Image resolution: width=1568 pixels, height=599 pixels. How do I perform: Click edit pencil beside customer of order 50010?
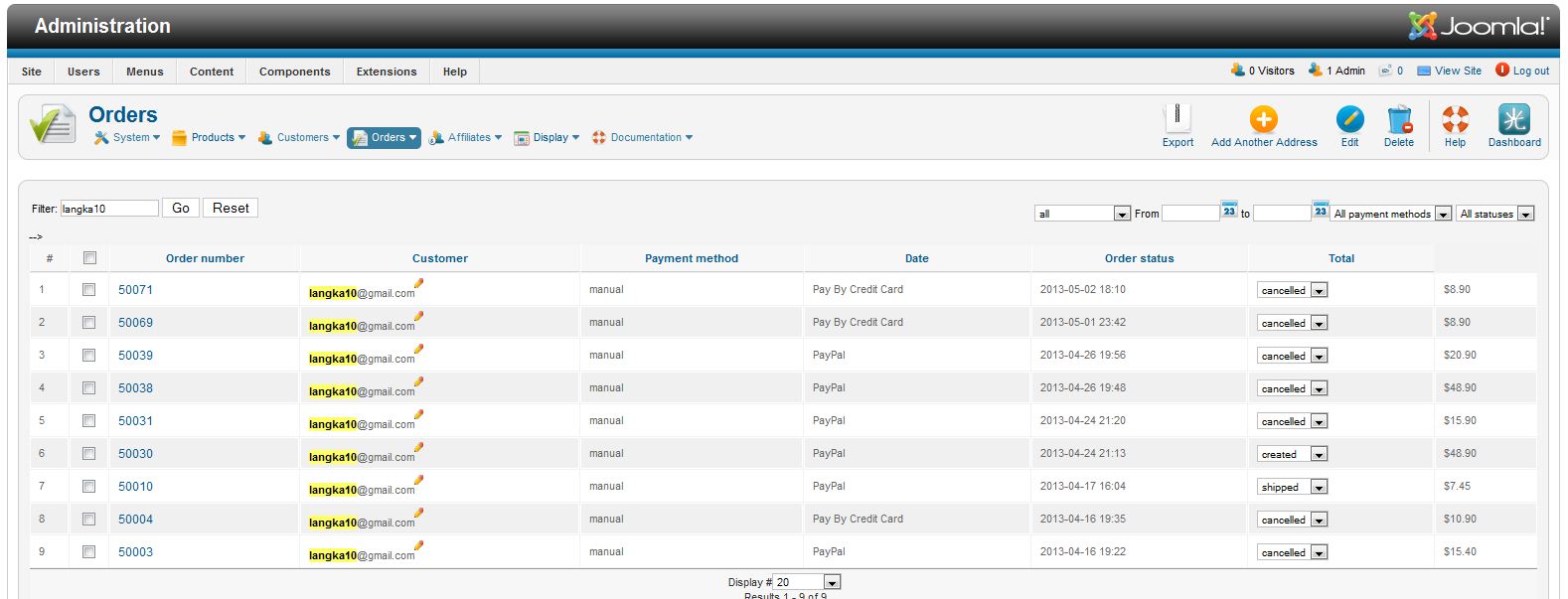pyautogui.click(x=419, y=480)
